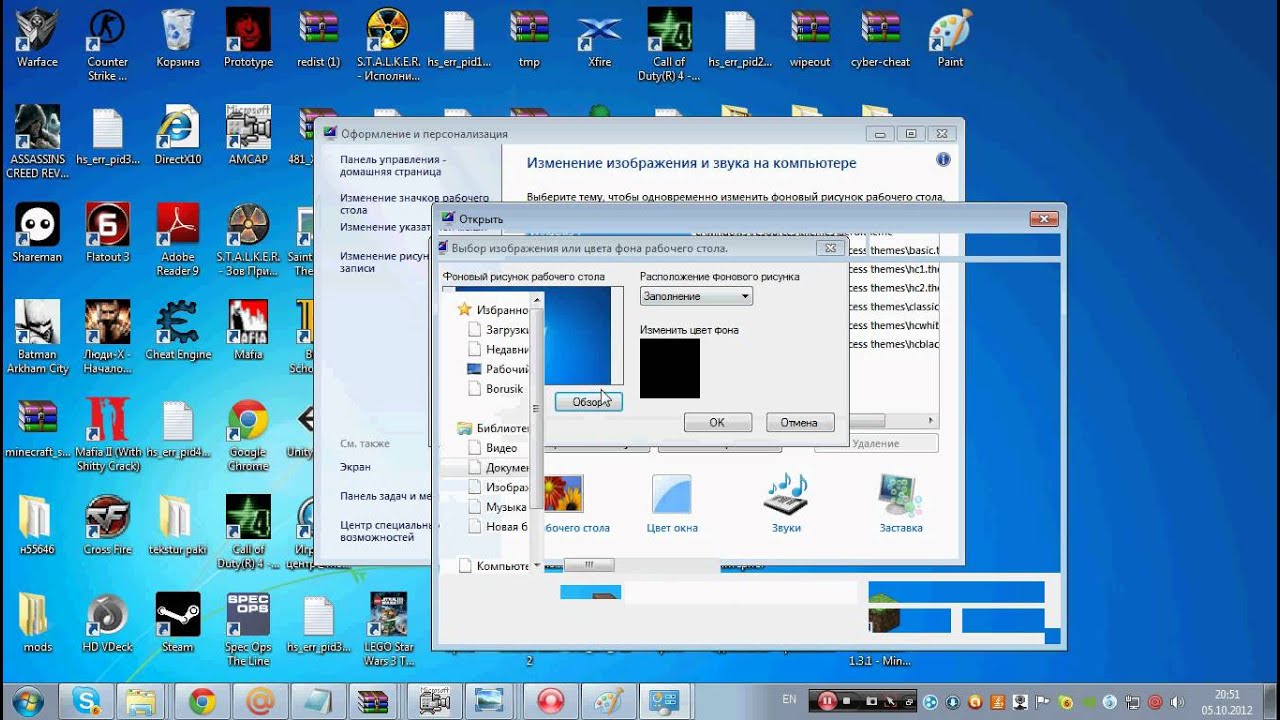The image size is (1280, 720).
Task: Launch Spec Ops The Line shortcut
Action: tap(248, 630)
